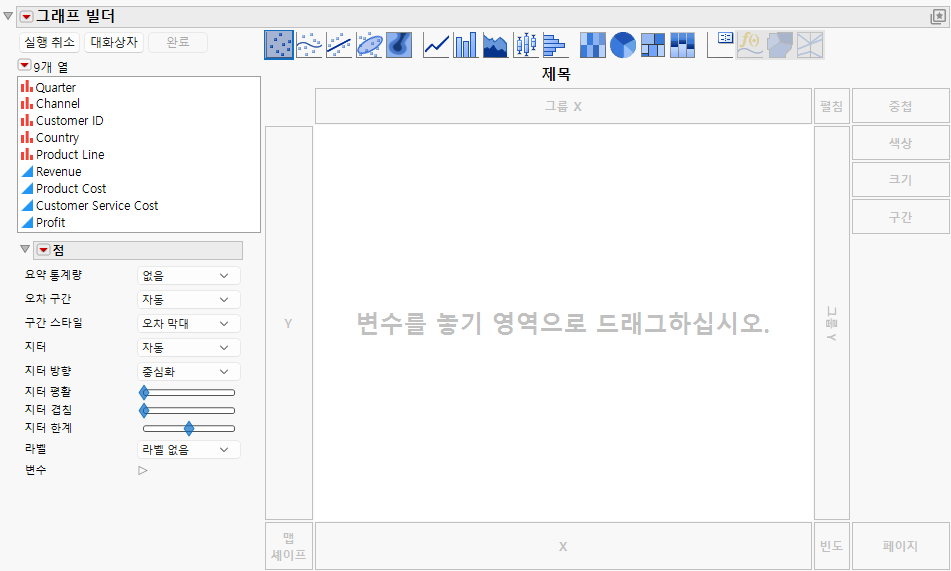Select the Line chart element icon
The image size is (951, 571).
(x=436, y=45)
